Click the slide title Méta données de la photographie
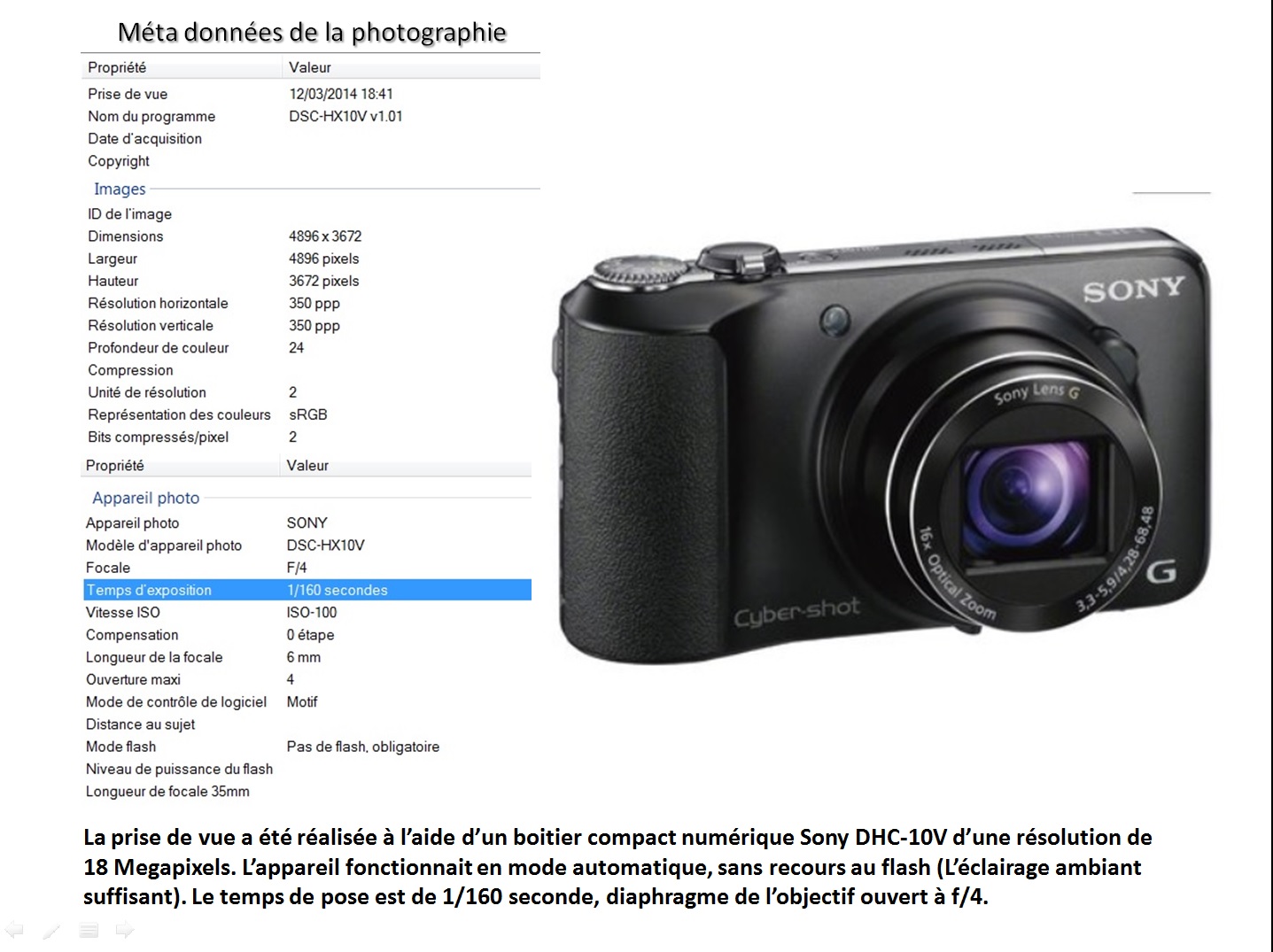 [x=312, y=32]
